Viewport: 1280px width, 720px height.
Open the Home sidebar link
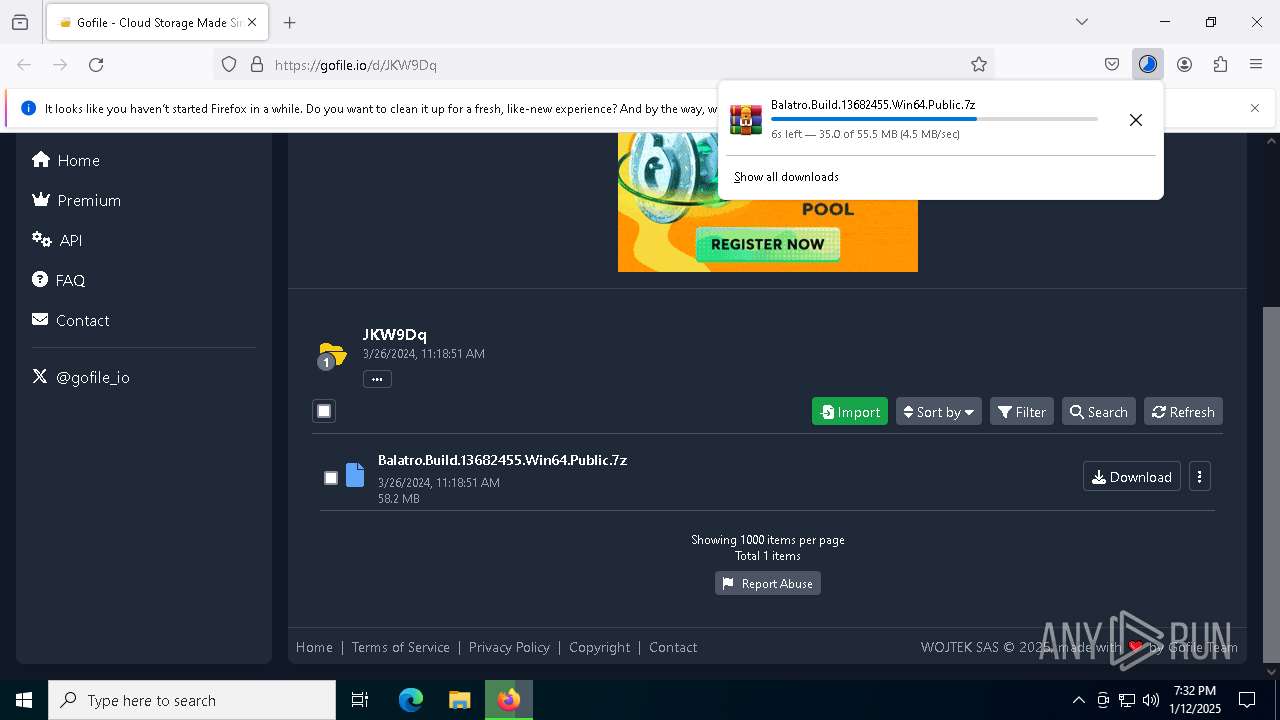[66, 160]
